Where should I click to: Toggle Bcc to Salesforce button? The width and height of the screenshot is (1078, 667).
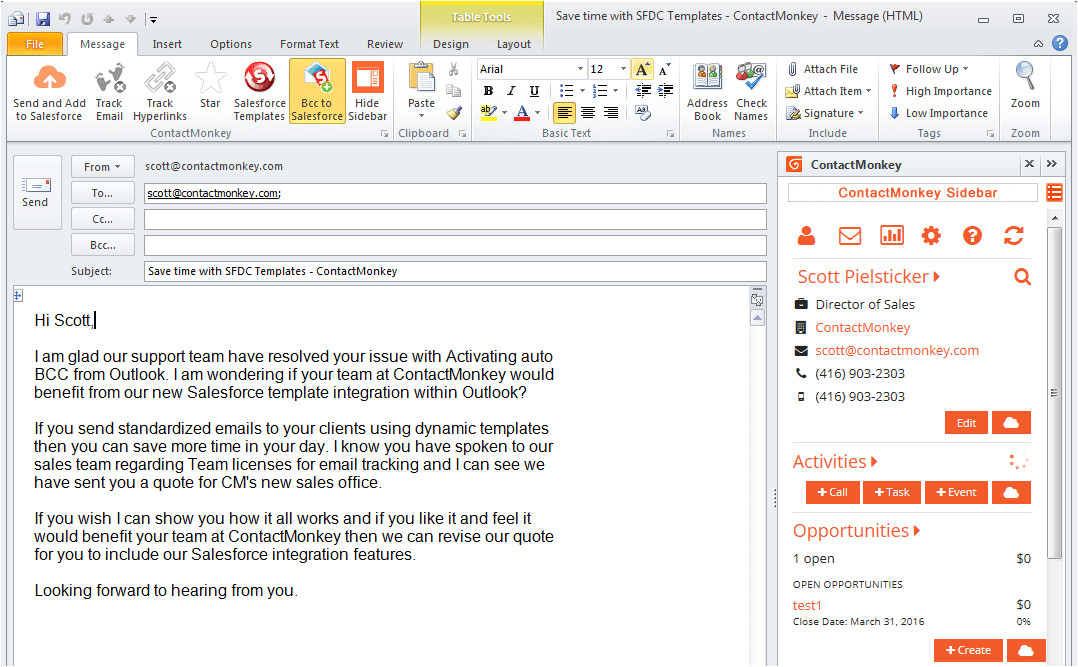point(317,91)
